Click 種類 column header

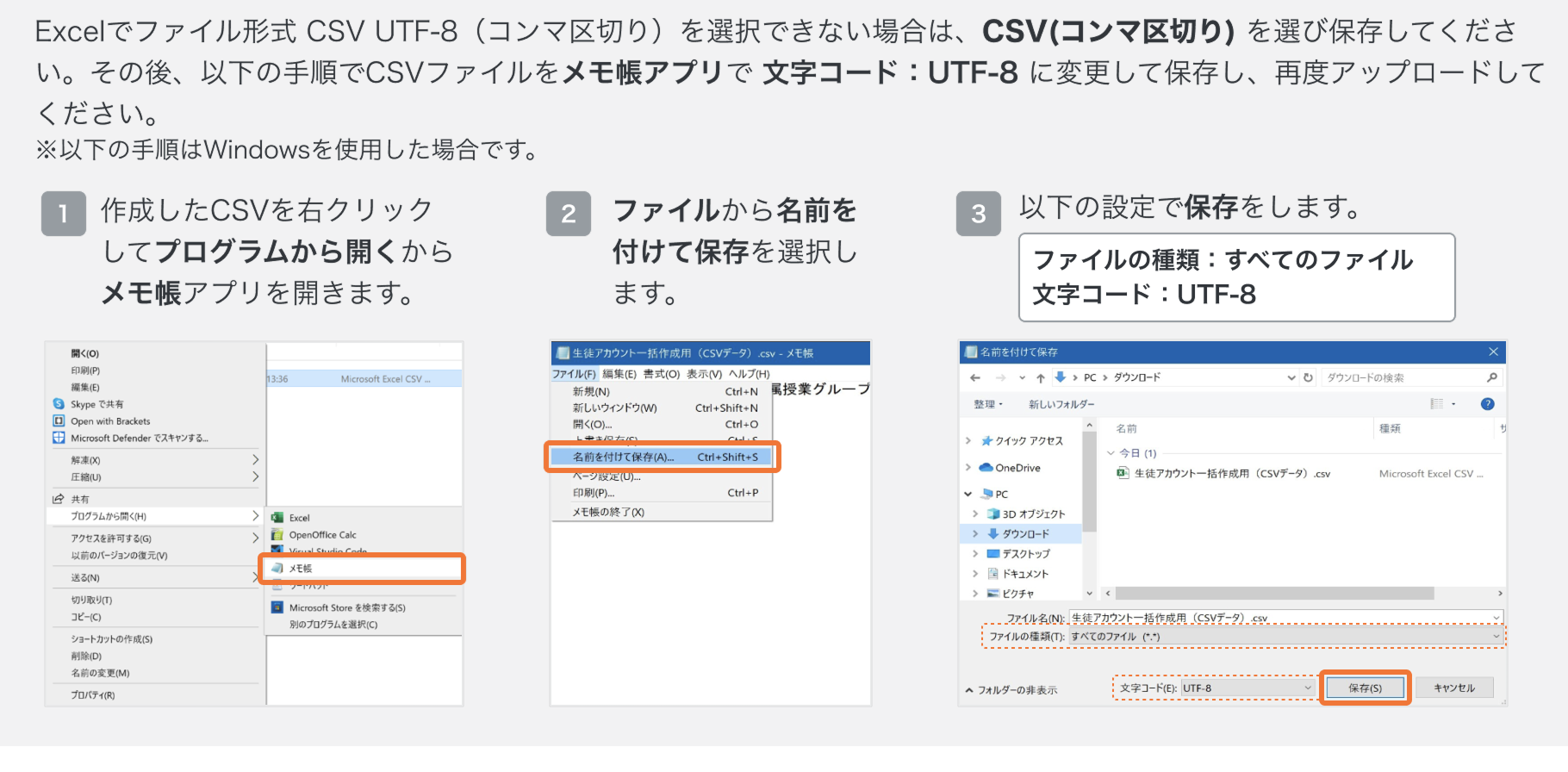tap(1390, 428)
